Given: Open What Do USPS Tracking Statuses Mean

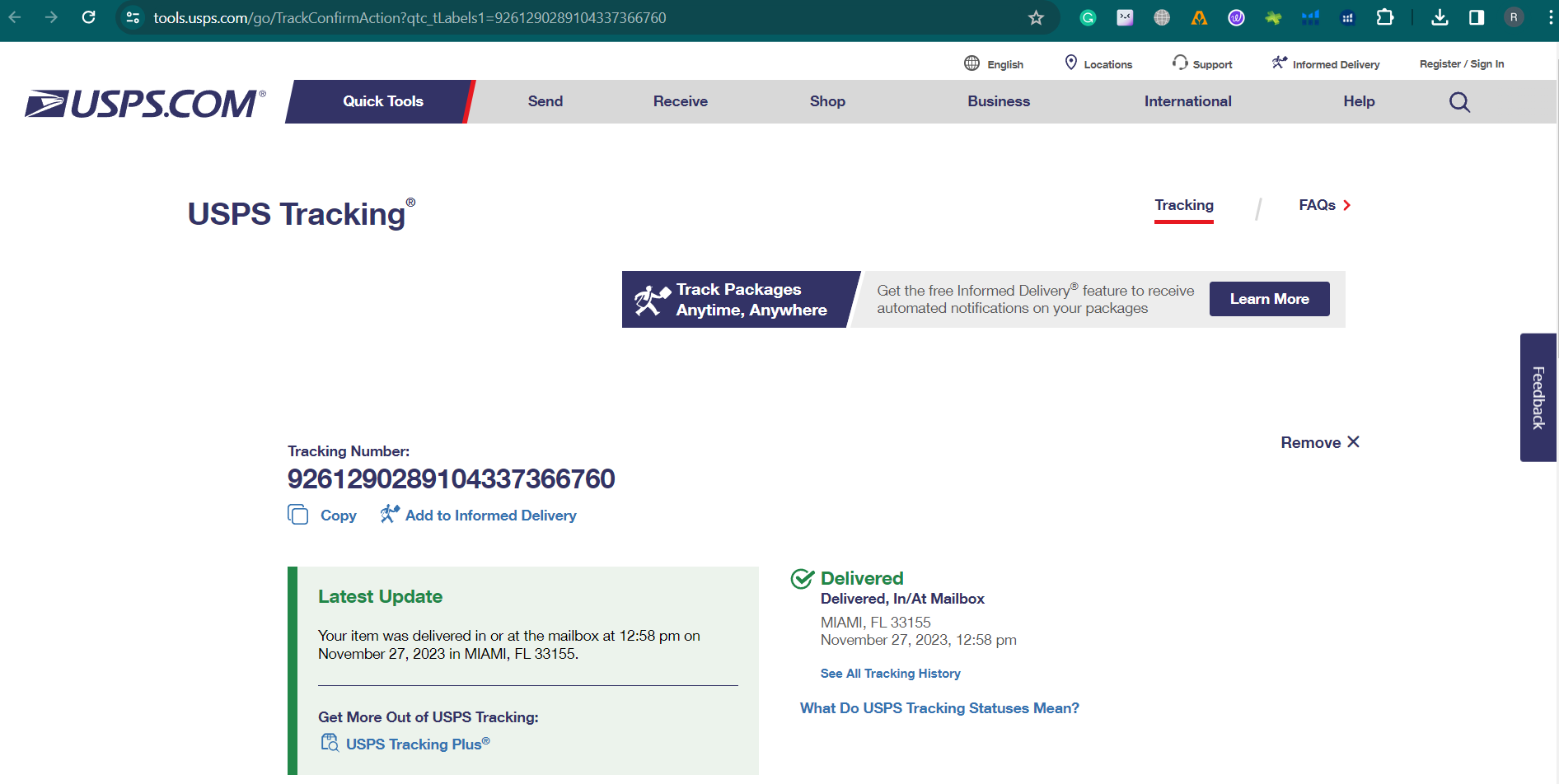Looking at the screenshot, I should click(x=939, y=708).
